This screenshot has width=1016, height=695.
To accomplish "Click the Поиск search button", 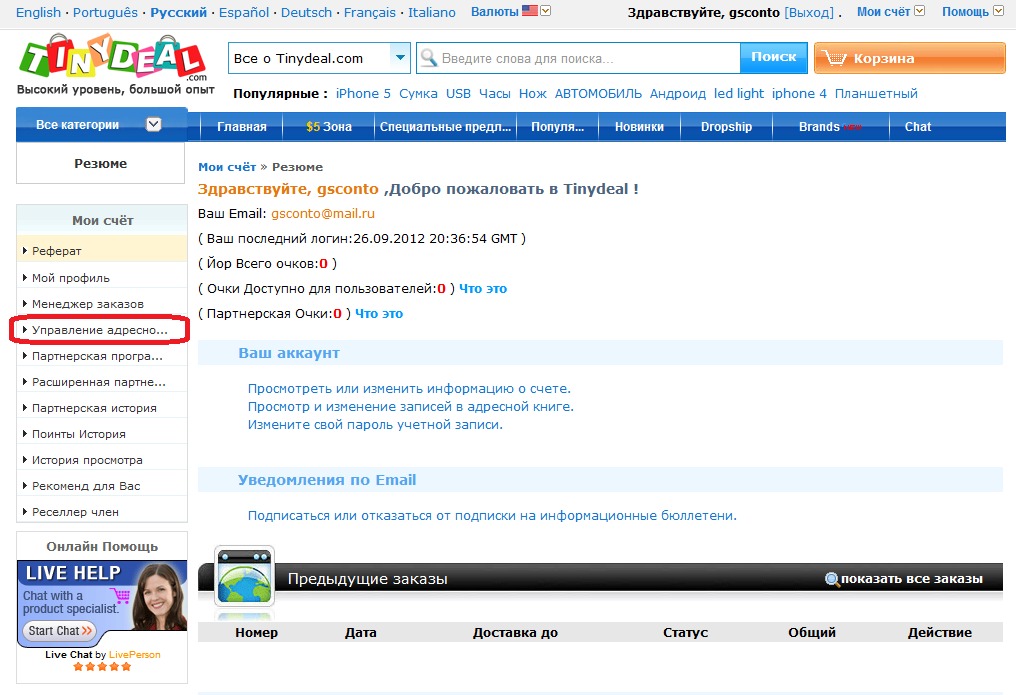I will click(x=773, y=58).
